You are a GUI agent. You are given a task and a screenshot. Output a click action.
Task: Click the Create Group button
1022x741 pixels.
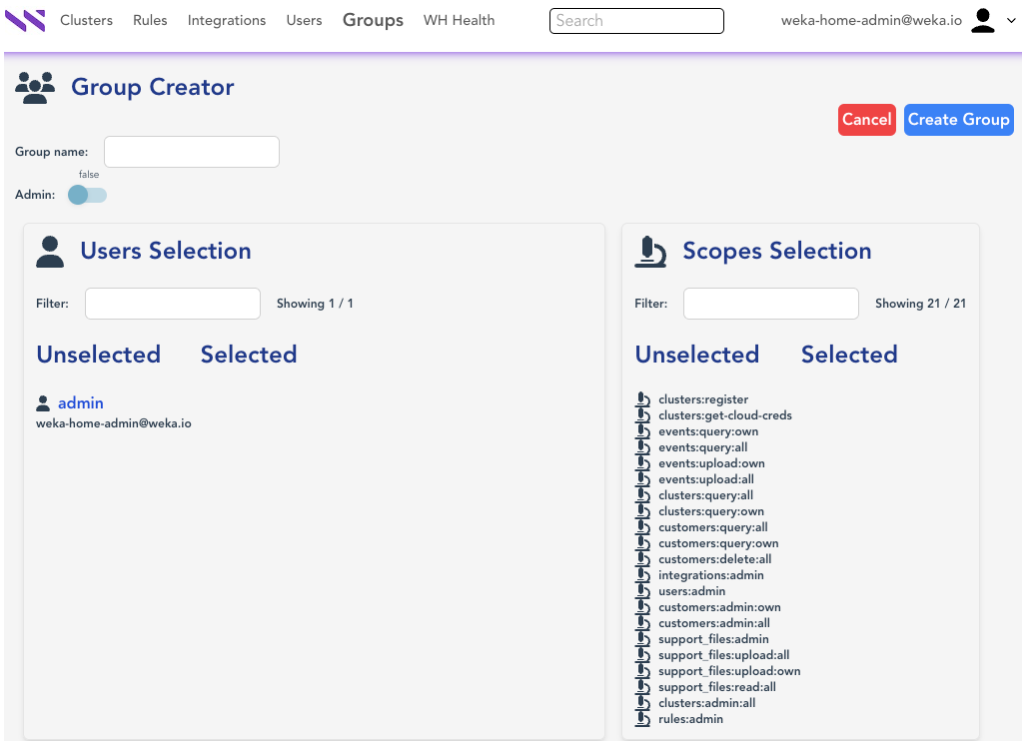(958, 119)
